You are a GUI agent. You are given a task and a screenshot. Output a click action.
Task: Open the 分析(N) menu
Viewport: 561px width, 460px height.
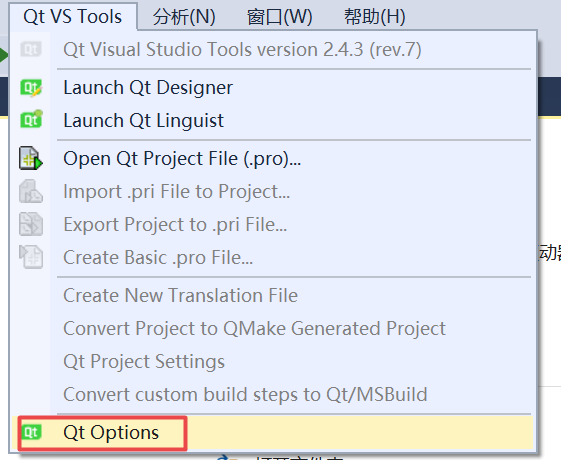[184, 17]
